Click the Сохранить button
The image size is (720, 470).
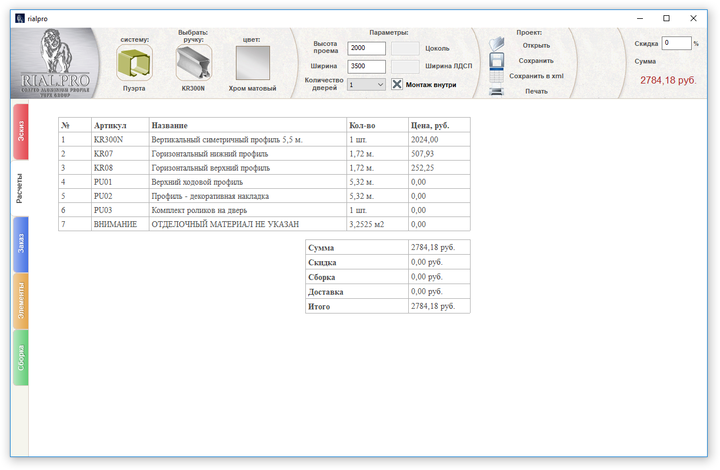(x=536, y=60)
